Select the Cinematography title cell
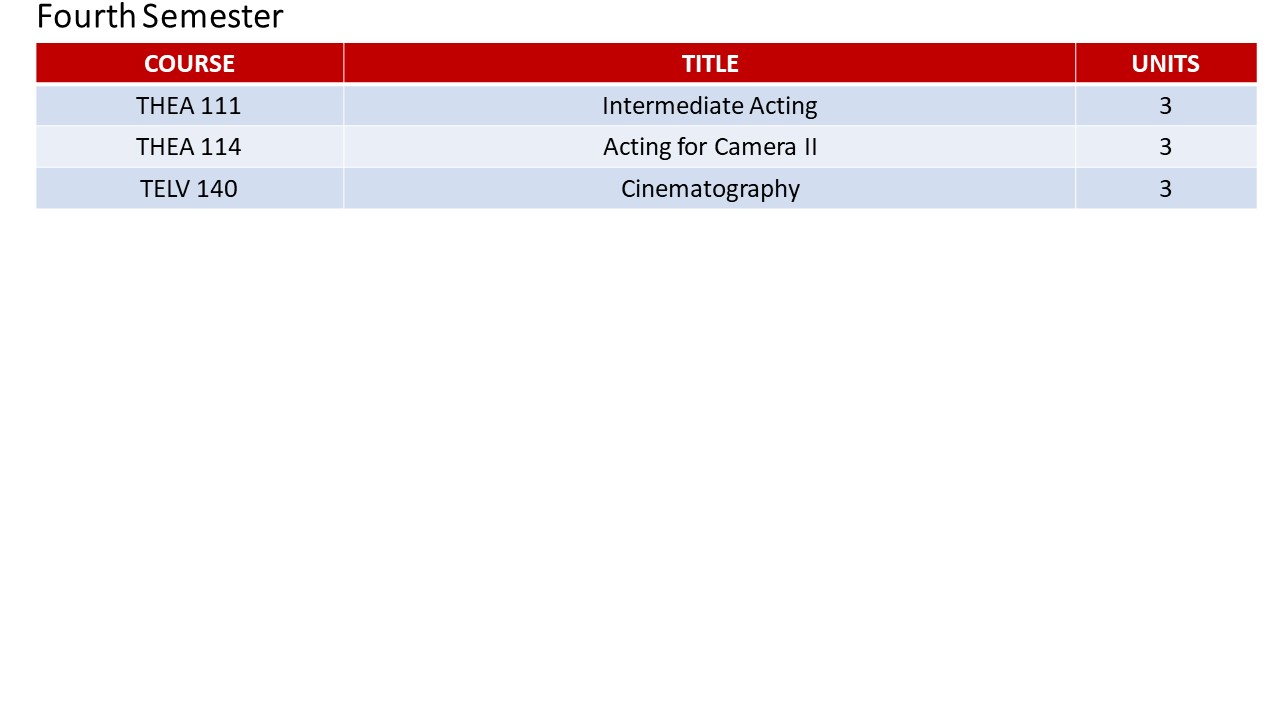Viewport: 1280px width, 720px height. pos(710,189)
